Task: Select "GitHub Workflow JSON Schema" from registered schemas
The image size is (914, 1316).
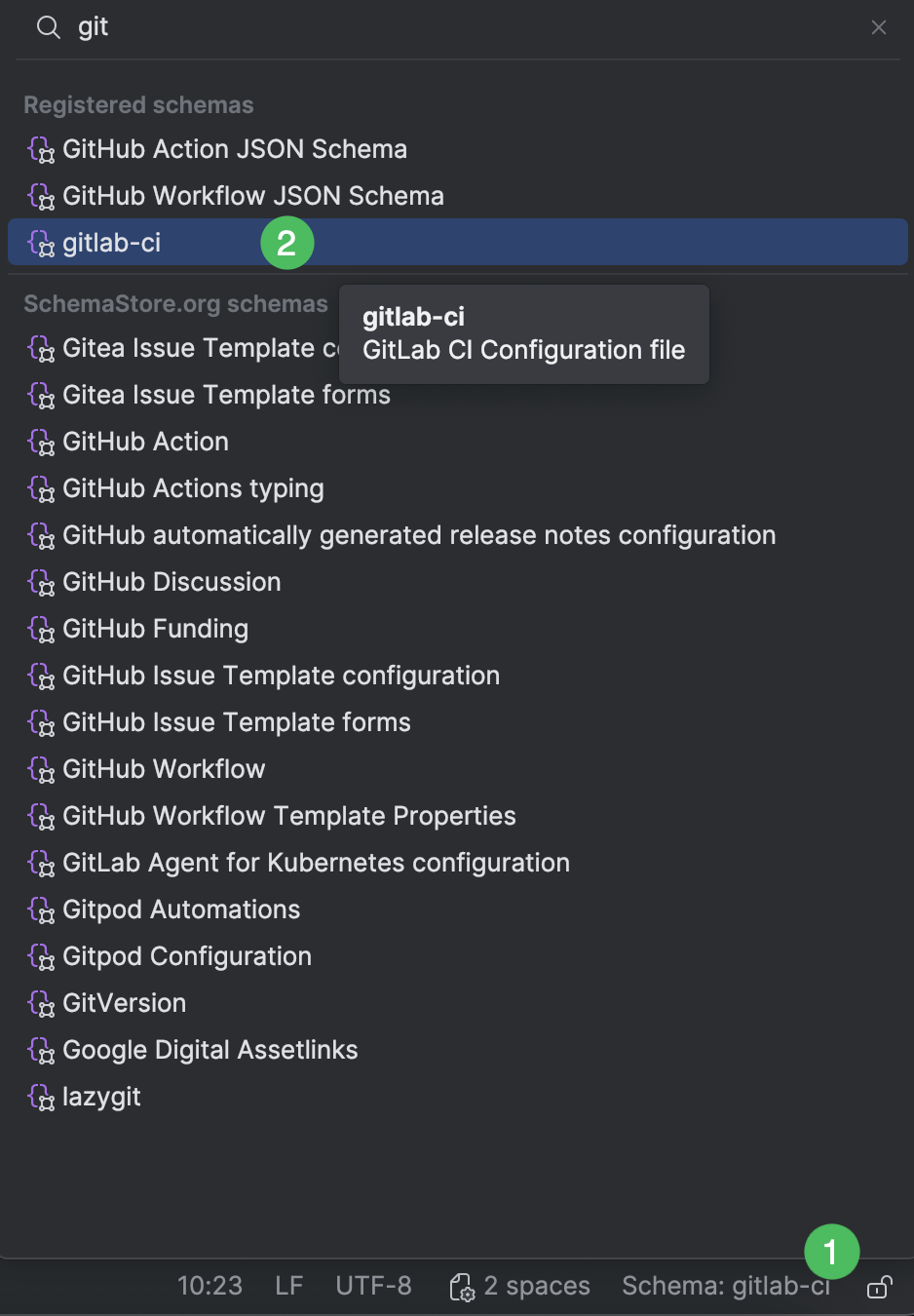Action: pos(252,197)
